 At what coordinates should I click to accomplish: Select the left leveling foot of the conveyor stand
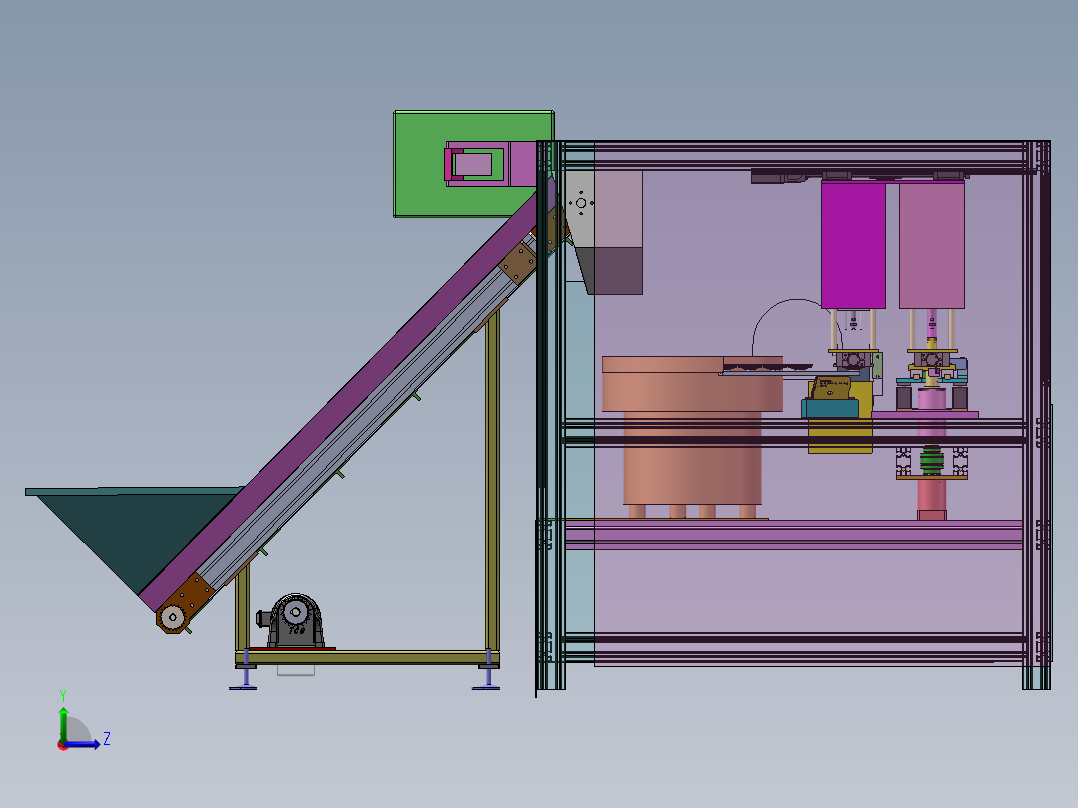[245, 670]
